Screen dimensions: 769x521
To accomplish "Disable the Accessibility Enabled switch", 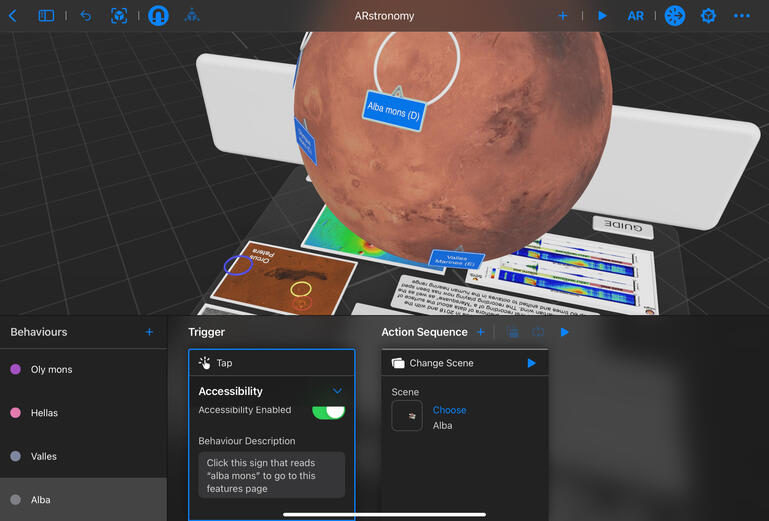I will [x=328, y=412].
